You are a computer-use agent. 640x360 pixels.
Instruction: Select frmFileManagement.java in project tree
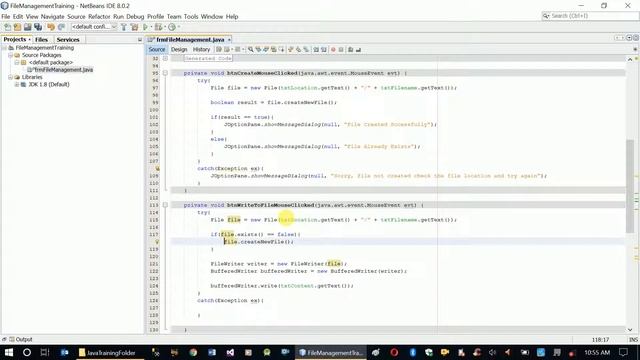click(x=60, y=70)
